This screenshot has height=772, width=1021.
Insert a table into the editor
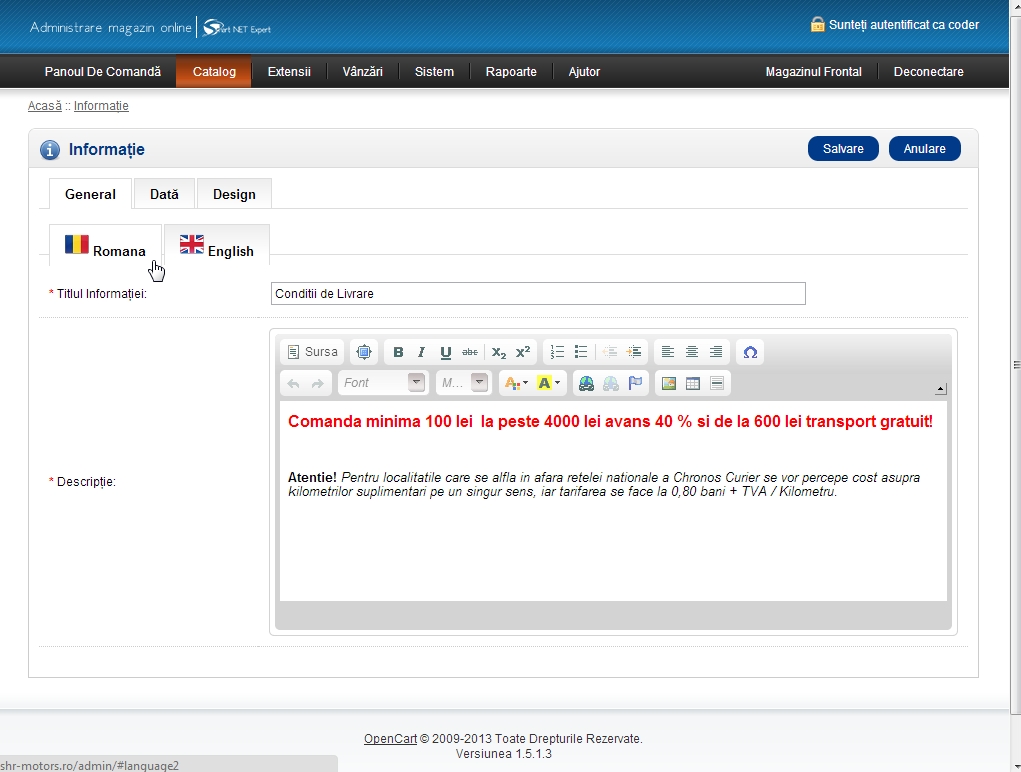(692, 383)
